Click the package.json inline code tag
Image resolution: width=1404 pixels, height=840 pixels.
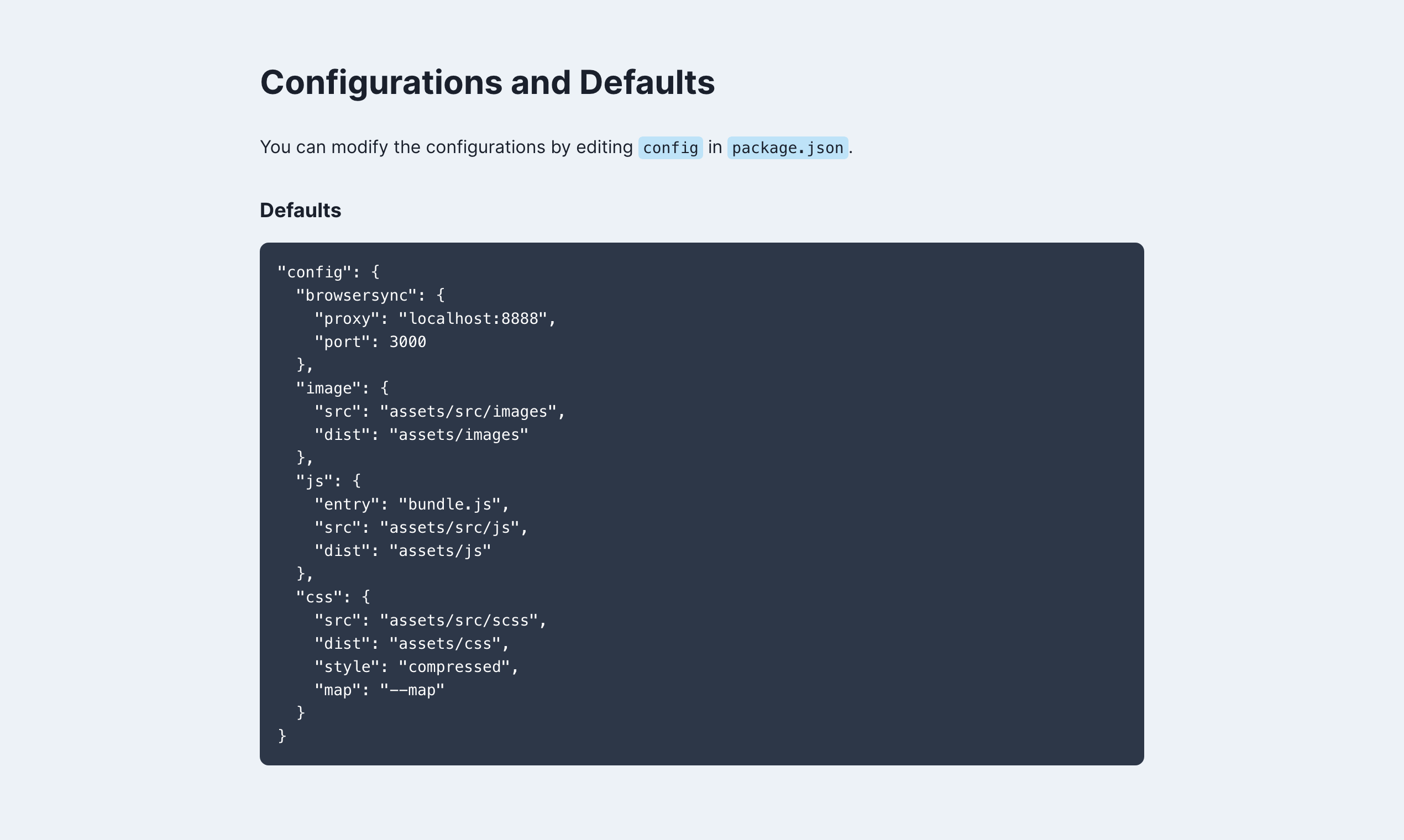pyautogui.click(x=787, y=148)
